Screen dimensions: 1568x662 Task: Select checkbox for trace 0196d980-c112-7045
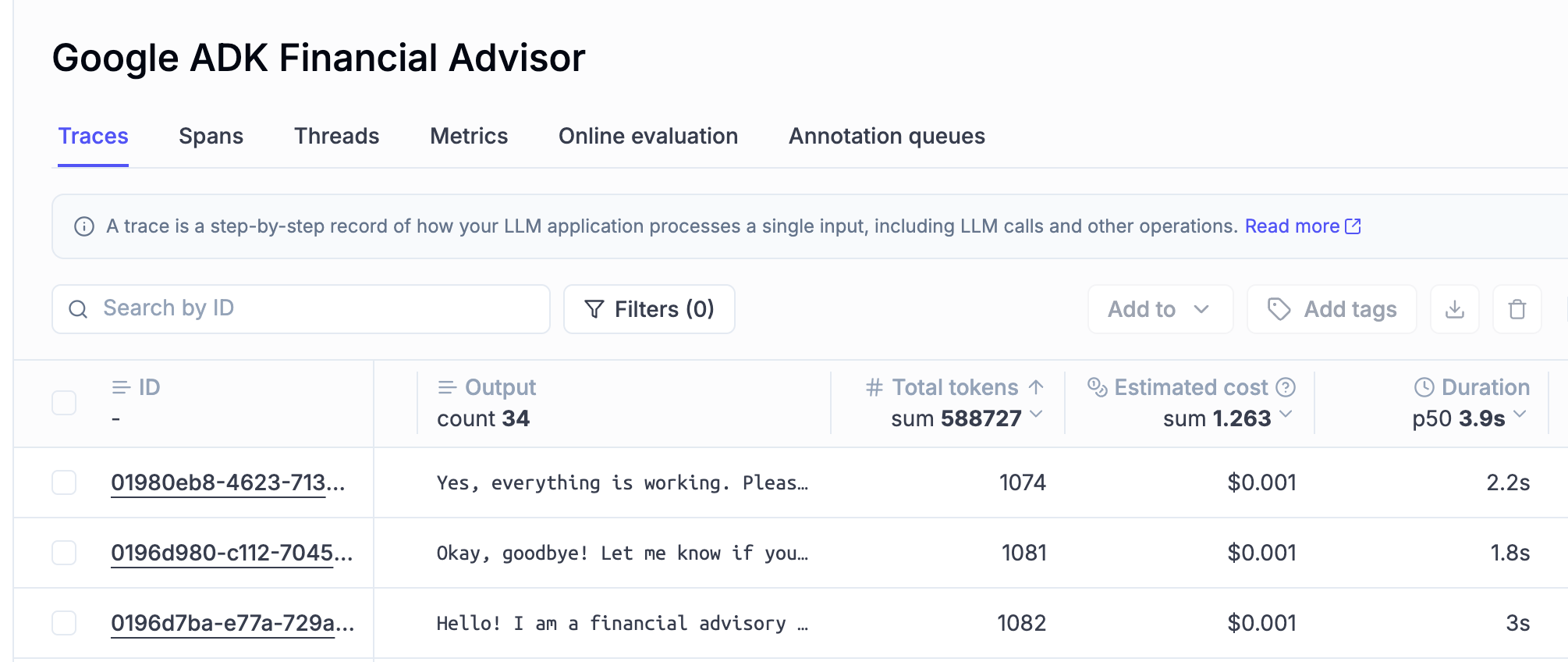click(x=64, y=553)
